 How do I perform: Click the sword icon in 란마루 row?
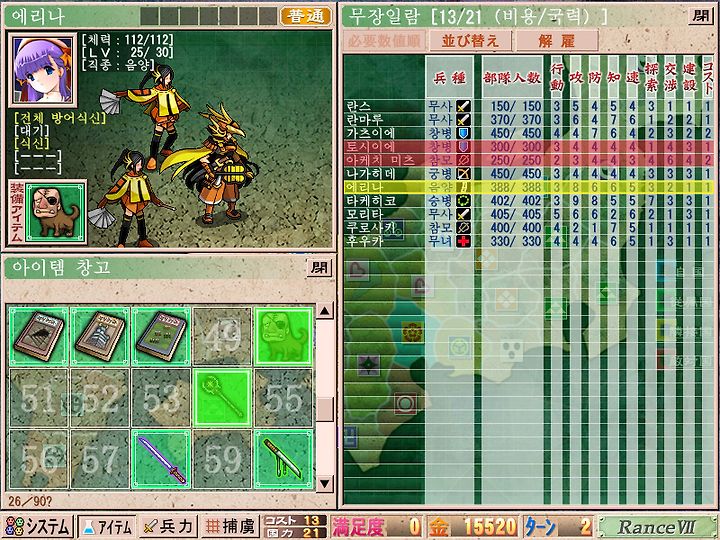[463, 120]
